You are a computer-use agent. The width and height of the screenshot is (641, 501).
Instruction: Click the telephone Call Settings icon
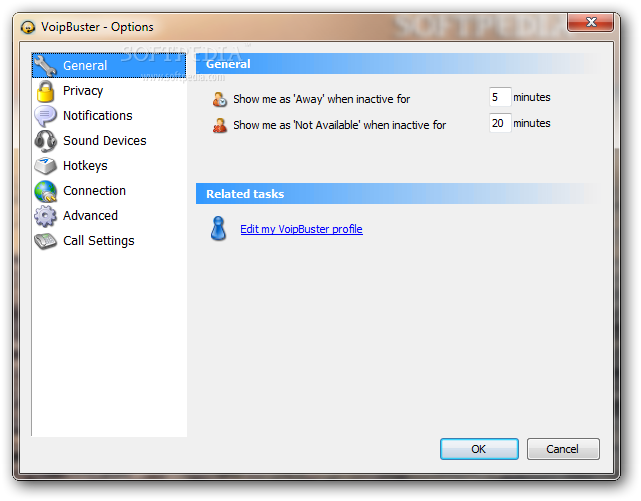45,241
